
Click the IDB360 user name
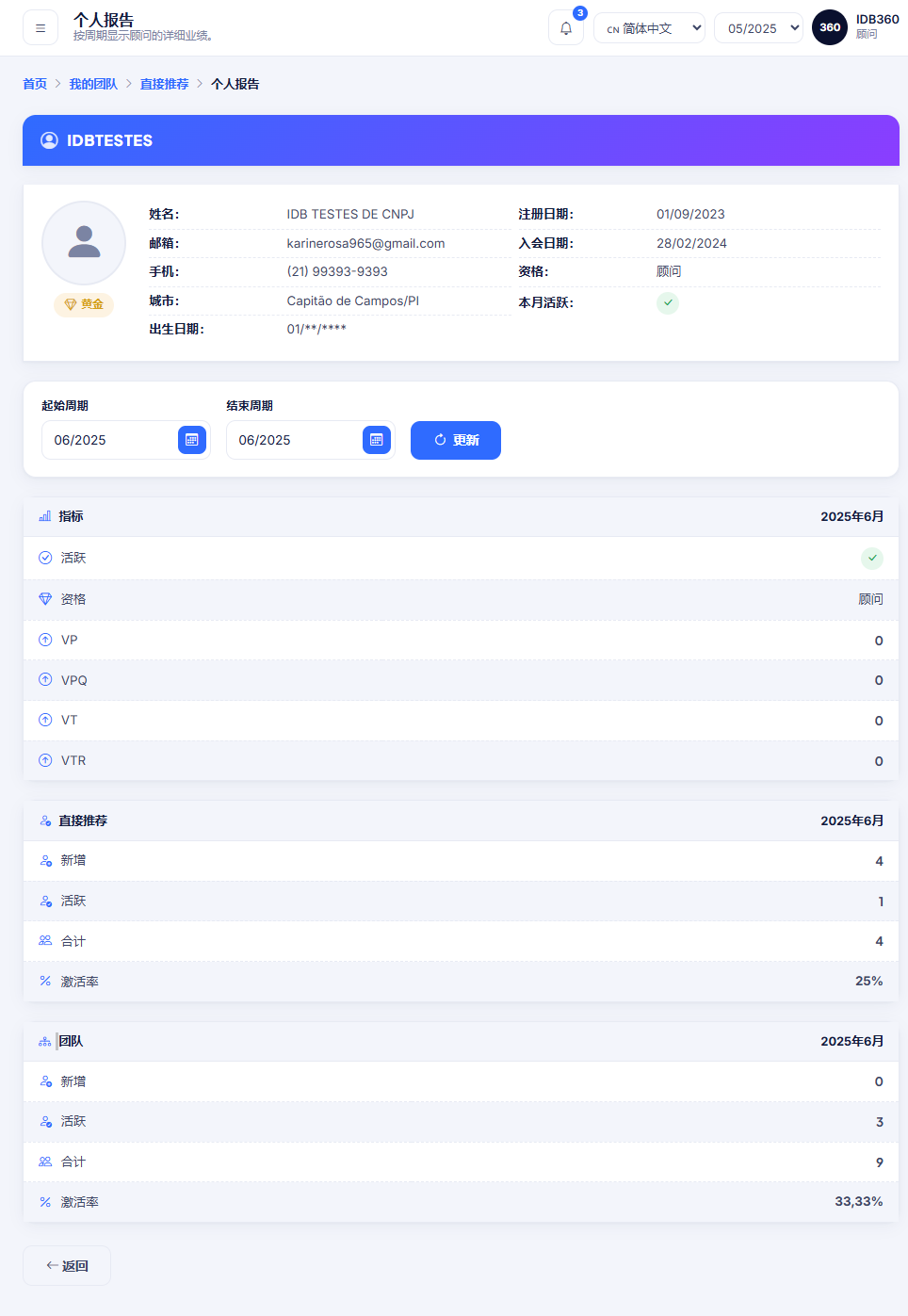(x=877, y=19)
